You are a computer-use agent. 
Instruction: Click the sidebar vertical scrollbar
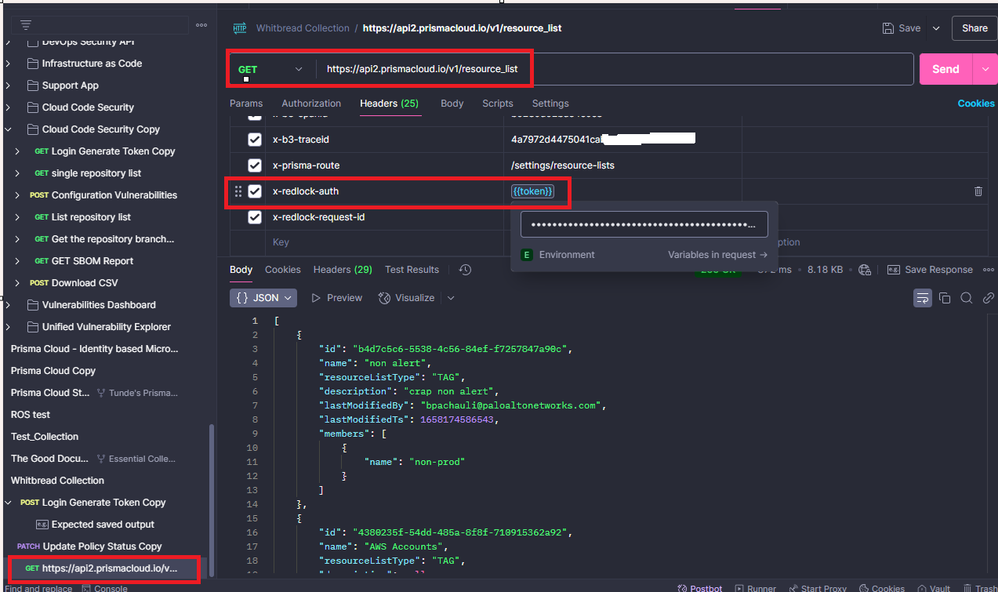tap(210, 490)
